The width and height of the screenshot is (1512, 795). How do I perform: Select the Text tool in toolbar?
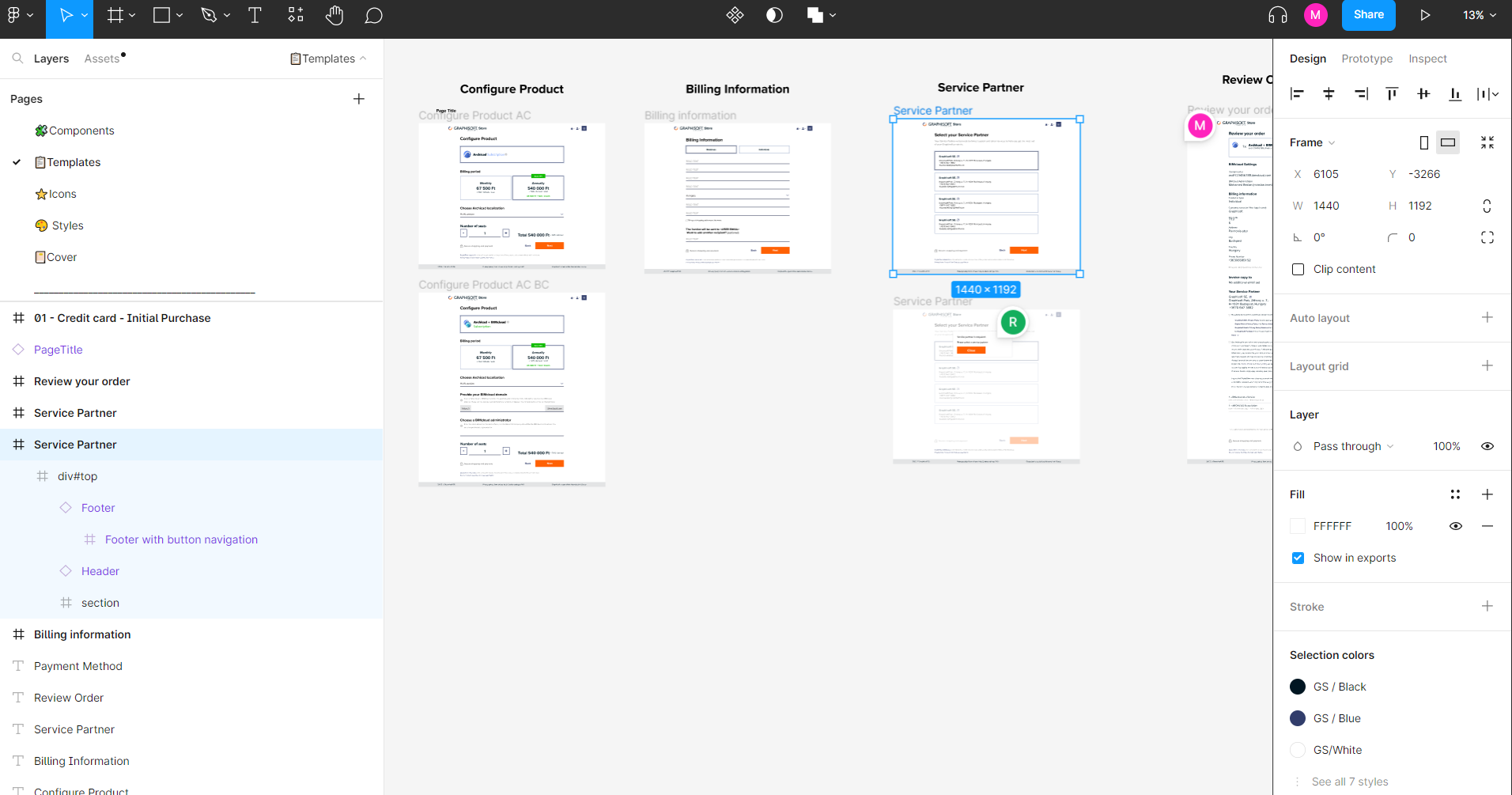click(x=255, y=16)
